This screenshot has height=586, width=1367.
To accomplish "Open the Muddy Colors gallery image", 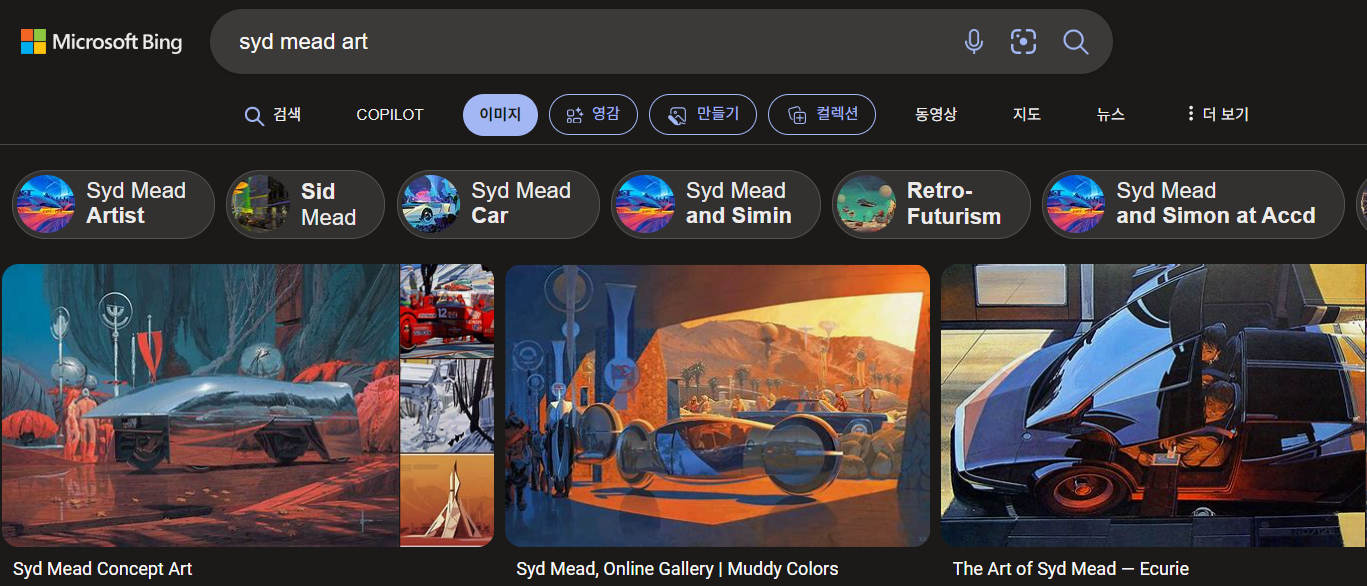I will pos(717,405).
